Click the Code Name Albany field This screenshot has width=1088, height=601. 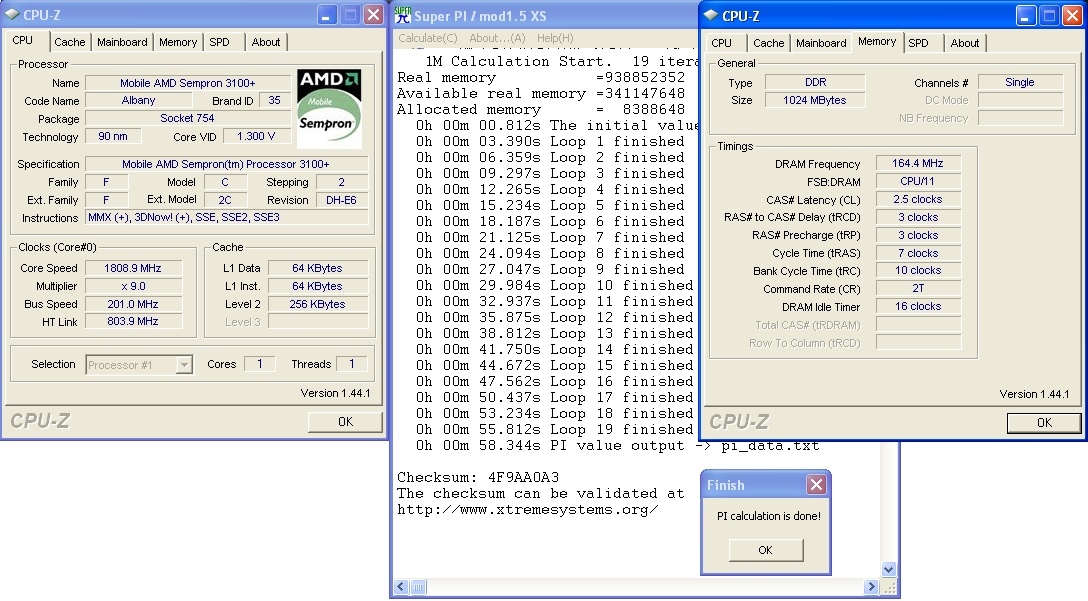(138, 101)
